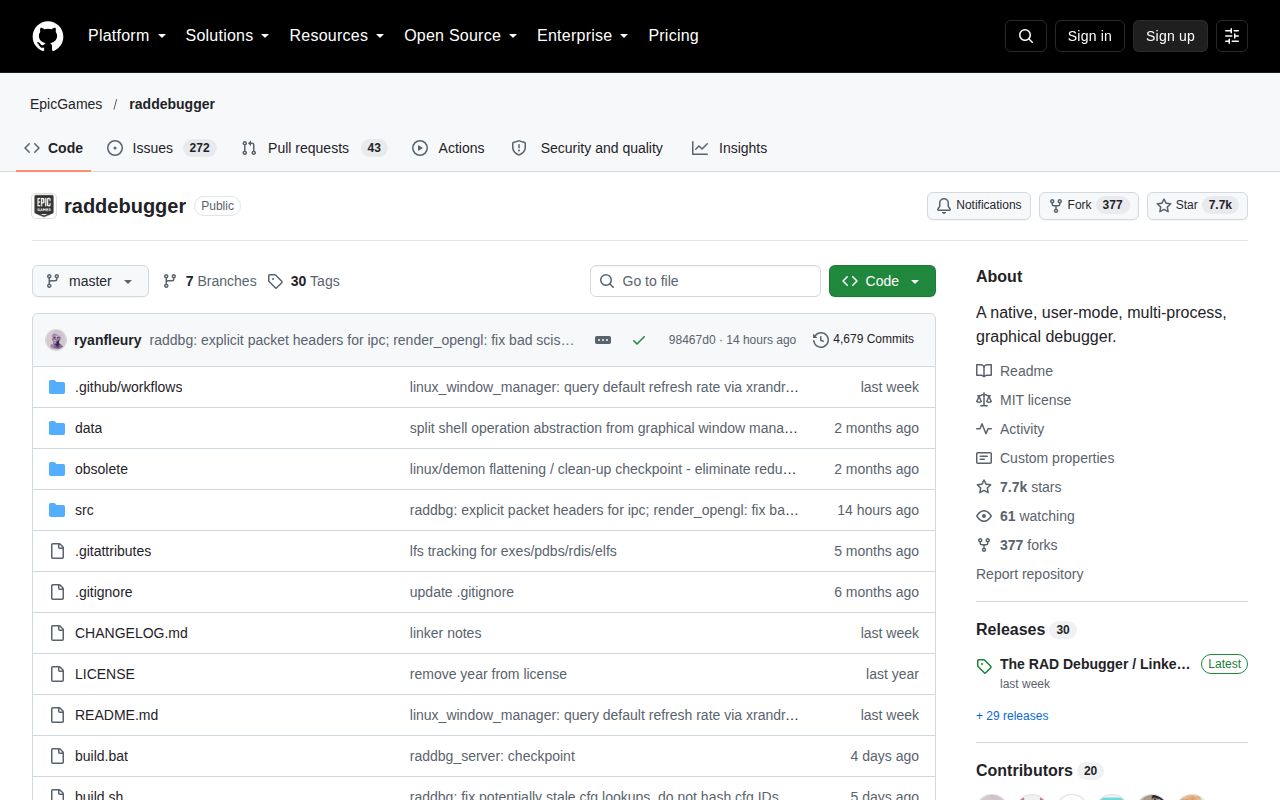Viewport: 1280px width, 800px height.
Task: Open the Platform menu
Action: (x=127, y=35)
